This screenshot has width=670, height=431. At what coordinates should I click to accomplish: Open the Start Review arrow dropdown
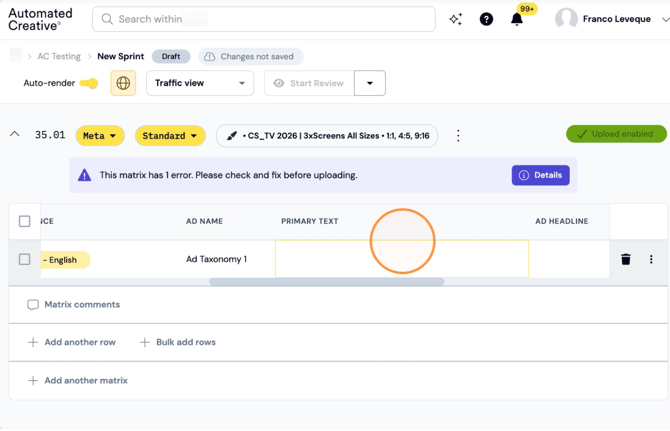[370, 83]
